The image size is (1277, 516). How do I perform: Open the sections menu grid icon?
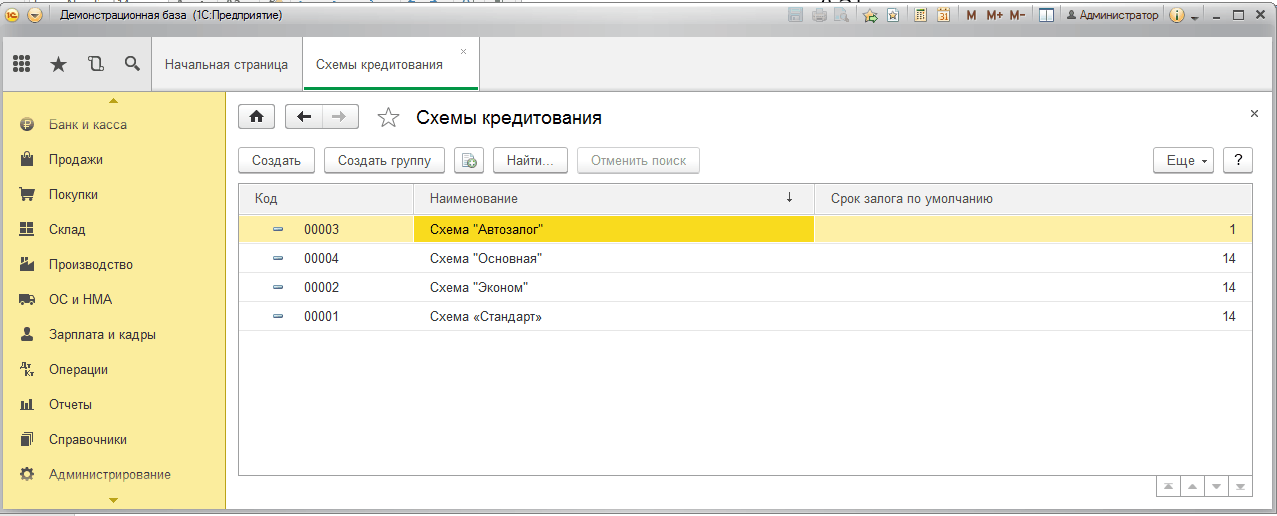pos(21,64)
